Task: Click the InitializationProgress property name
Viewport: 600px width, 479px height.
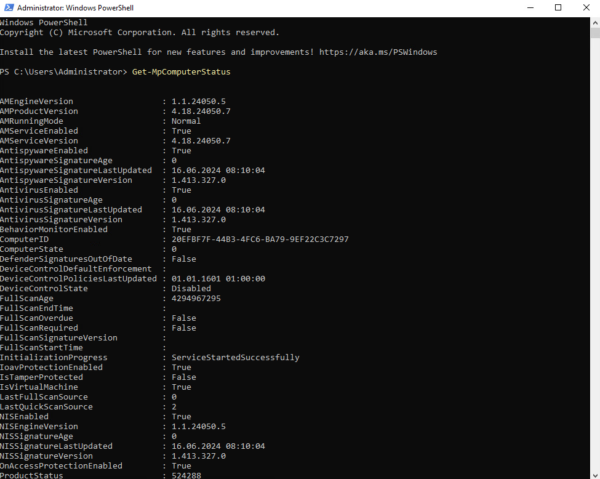Action: (x=54, y=358)
